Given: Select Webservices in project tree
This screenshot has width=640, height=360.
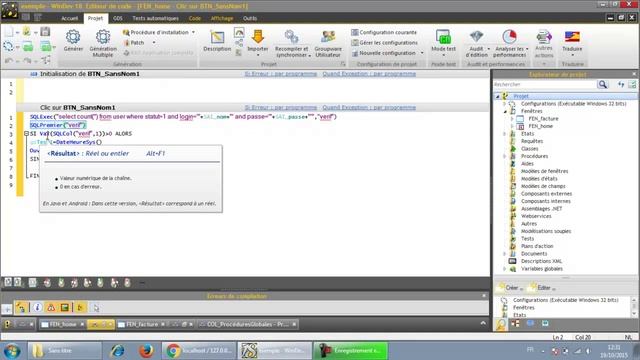Looking at the screenshot, I should click(536, 216).
